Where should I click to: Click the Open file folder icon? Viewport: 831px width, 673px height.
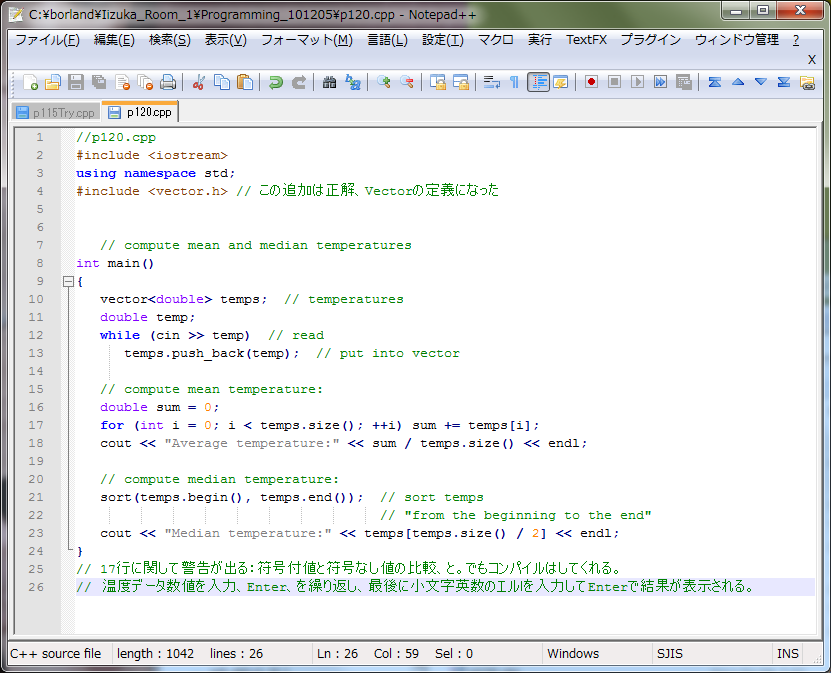point(53,82)
